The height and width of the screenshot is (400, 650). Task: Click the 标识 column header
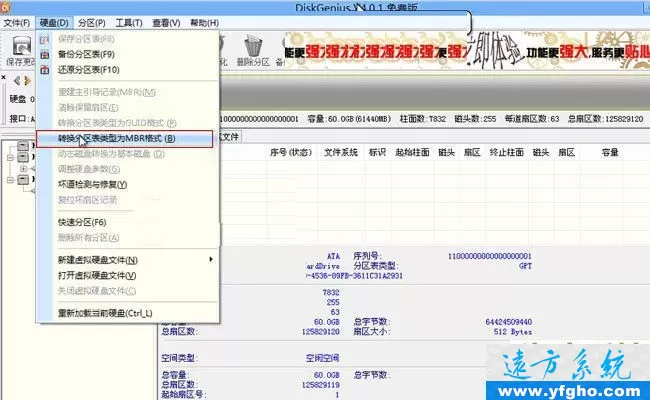[x=377, y=153]
